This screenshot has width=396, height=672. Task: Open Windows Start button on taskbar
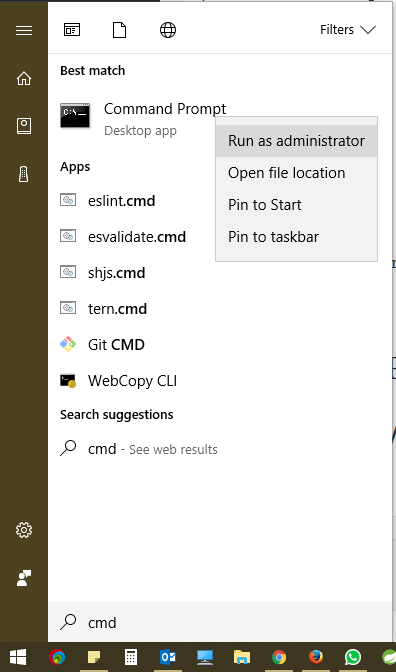(18, 657)
